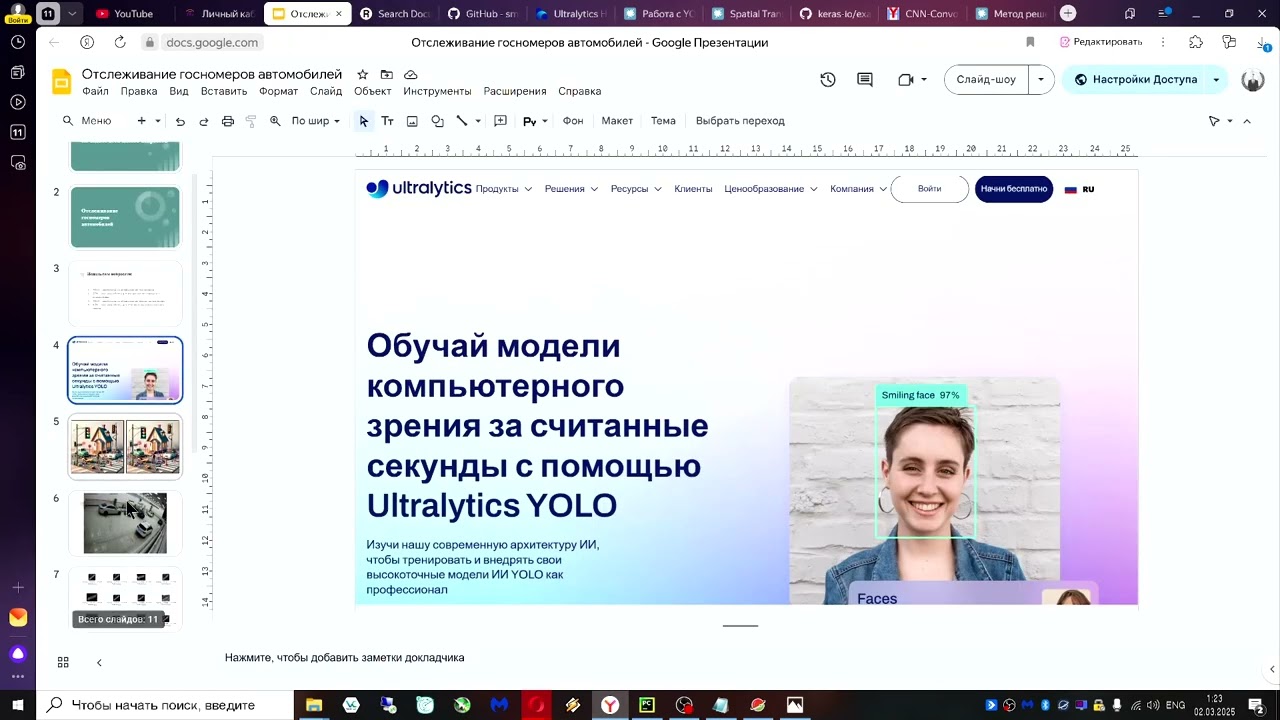Move document using folder icon
Screen dimensions: 1280x720
click(386, 75)
